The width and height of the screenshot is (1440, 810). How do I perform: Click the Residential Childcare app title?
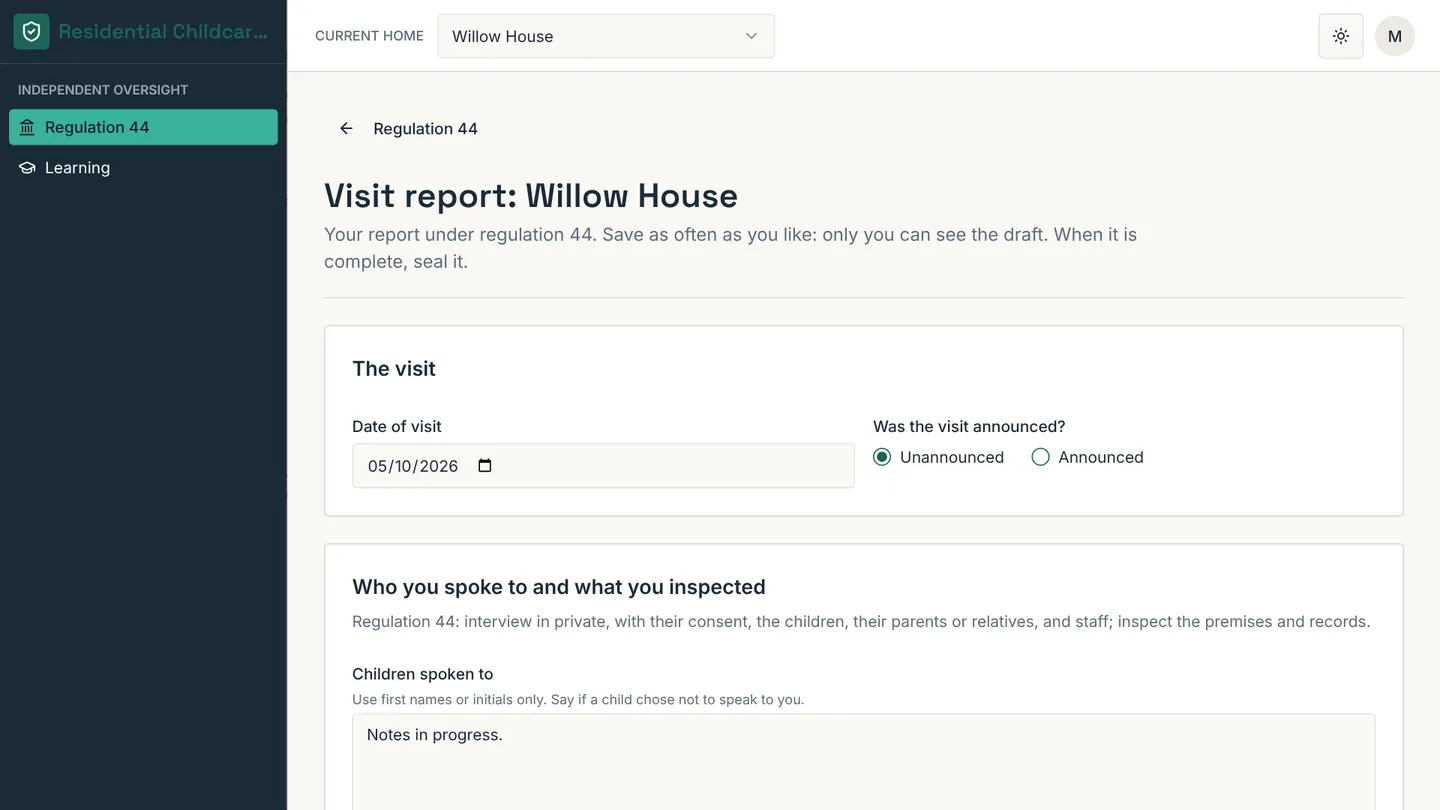163,32
